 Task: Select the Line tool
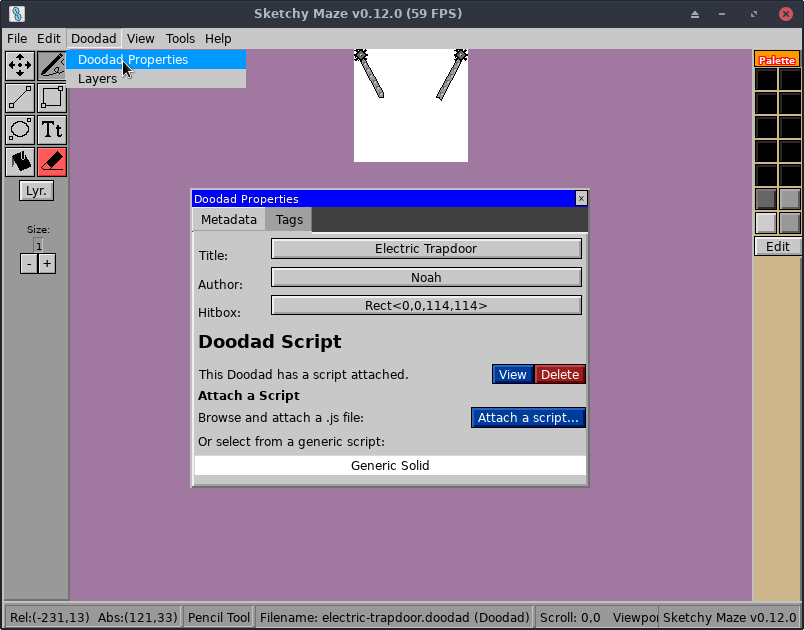(19, 97)
